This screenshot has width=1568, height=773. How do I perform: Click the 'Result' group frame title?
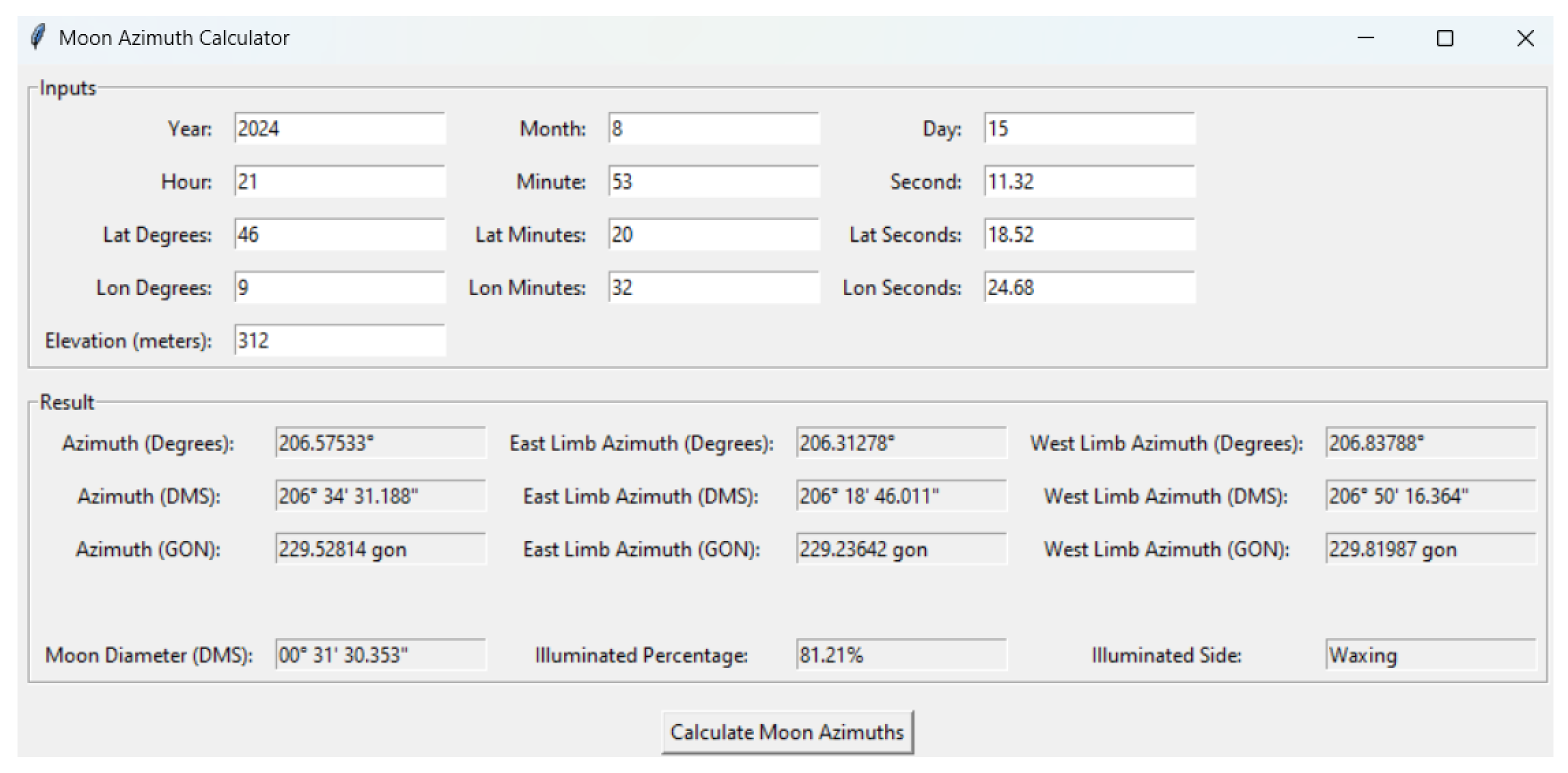(67, 401)
